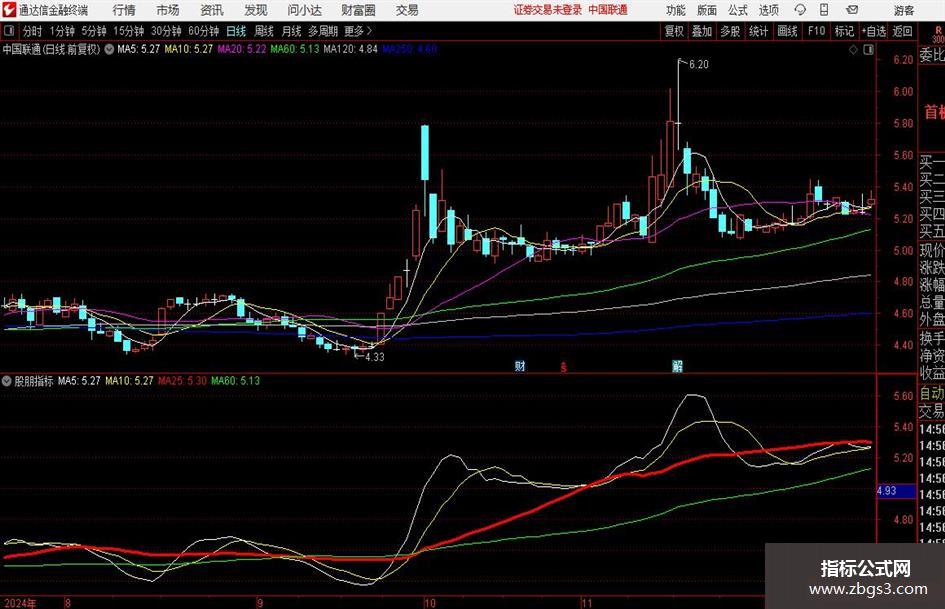Expand the 中国联通 main chart indicator dropdown

click(x=109, y=49)
